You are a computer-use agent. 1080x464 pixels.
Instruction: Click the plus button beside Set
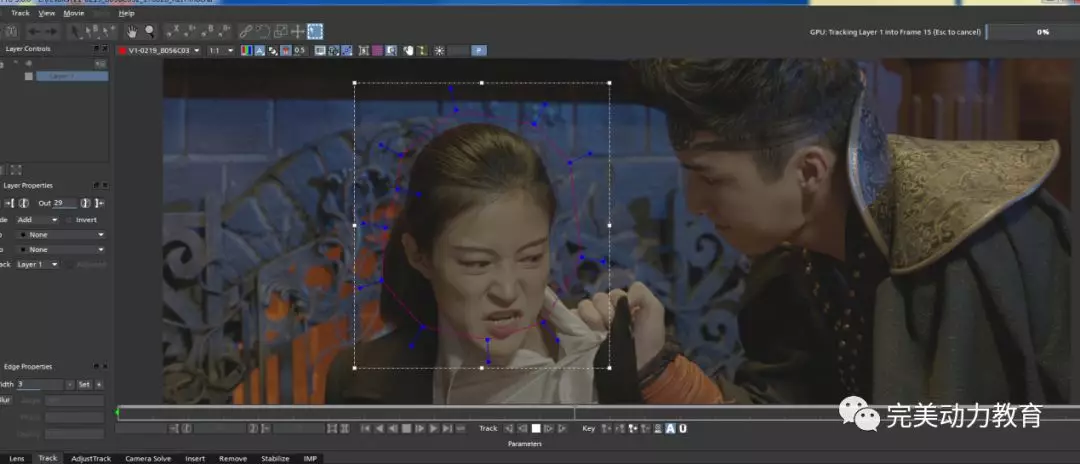tap(99, 384)
